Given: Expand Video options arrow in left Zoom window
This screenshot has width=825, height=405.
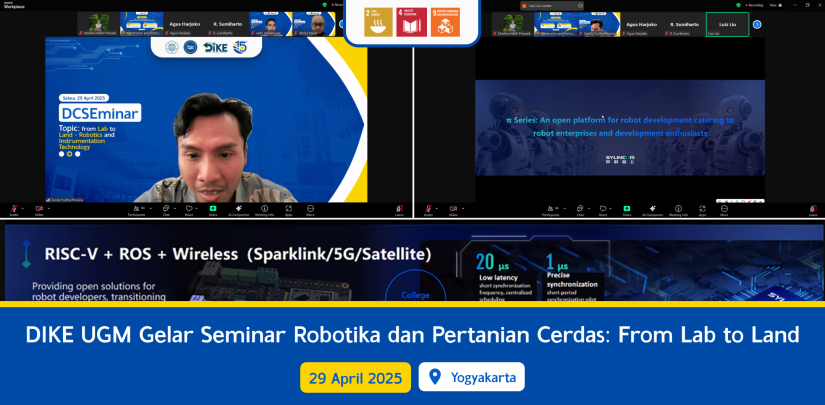Looking at the screenshot, I should (x=49, y=208).
